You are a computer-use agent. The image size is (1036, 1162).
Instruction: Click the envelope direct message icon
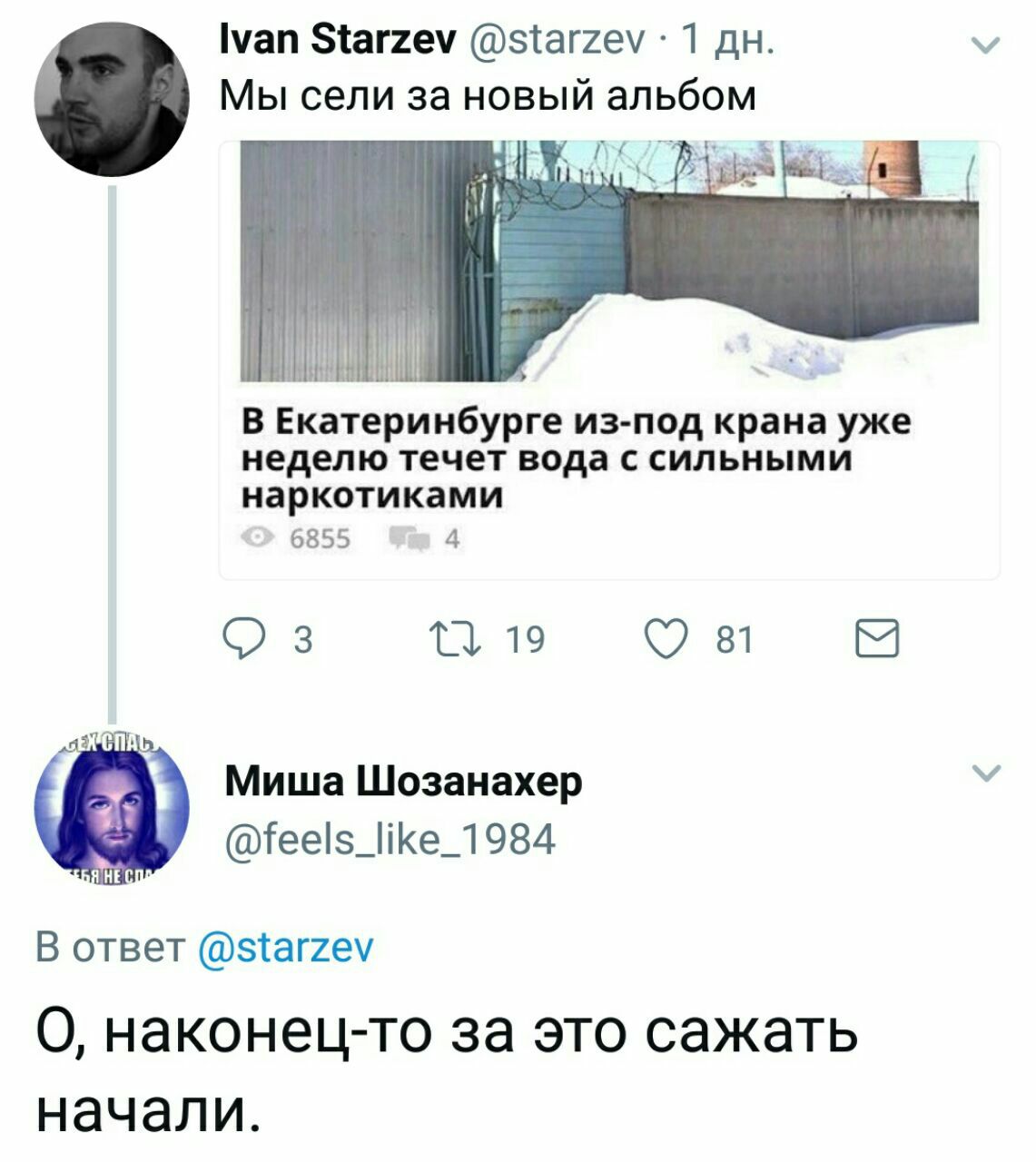pos(877,639)
